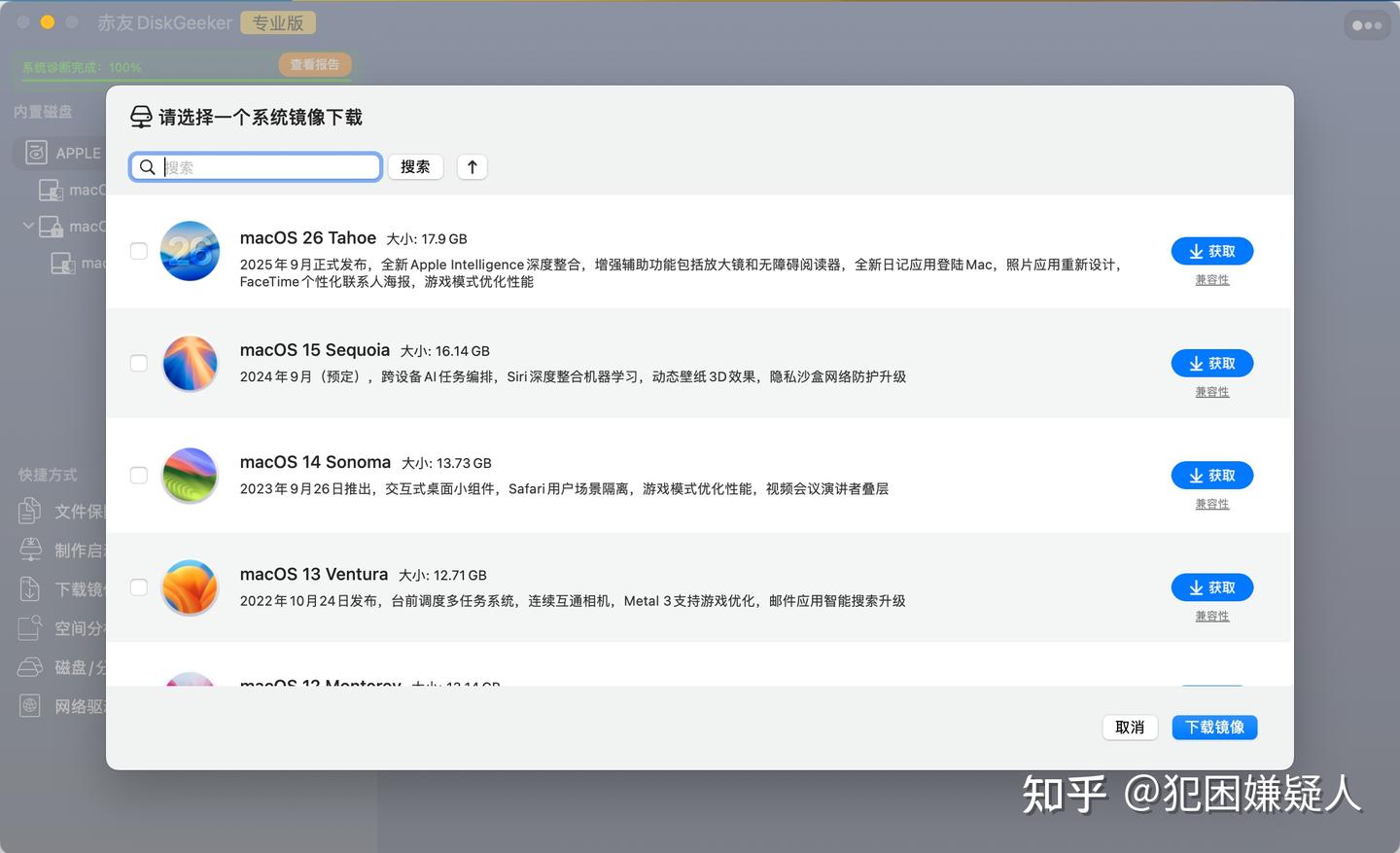The width and height of the screenshot is (1400, 853).
Task: Tick the macOS 13 Ventura checkbox
Action: pyautogui.click(x=139, y=587)
